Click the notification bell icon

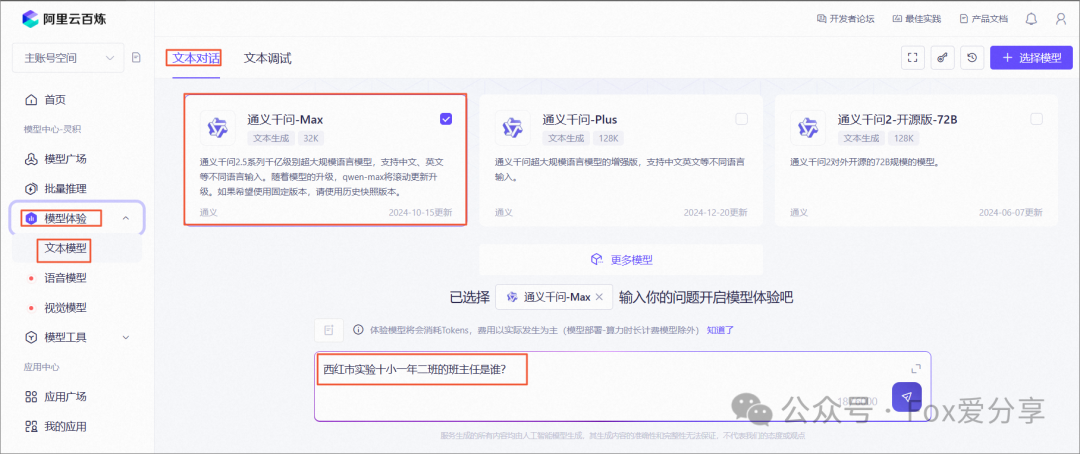[1031, 19]
